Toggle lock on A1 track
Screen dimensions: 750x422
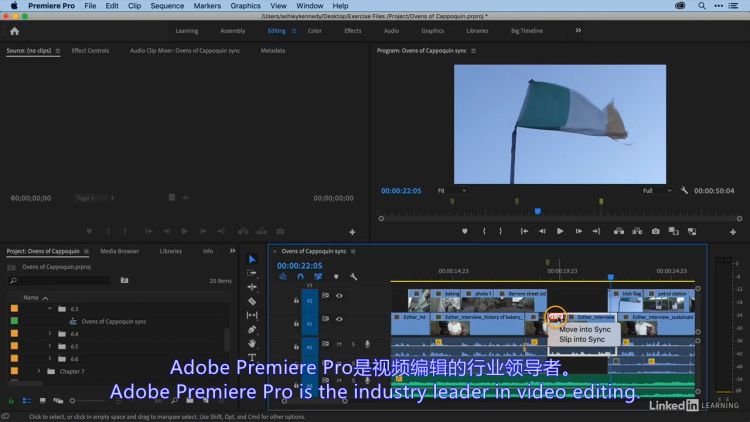coord(296,346)
